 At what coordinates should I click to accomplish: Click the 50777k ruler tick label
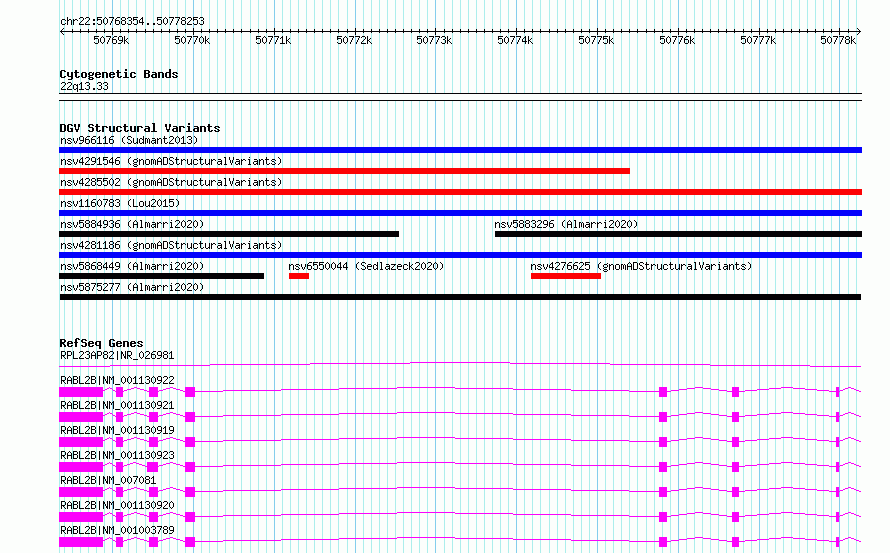(x=758, y=40)
